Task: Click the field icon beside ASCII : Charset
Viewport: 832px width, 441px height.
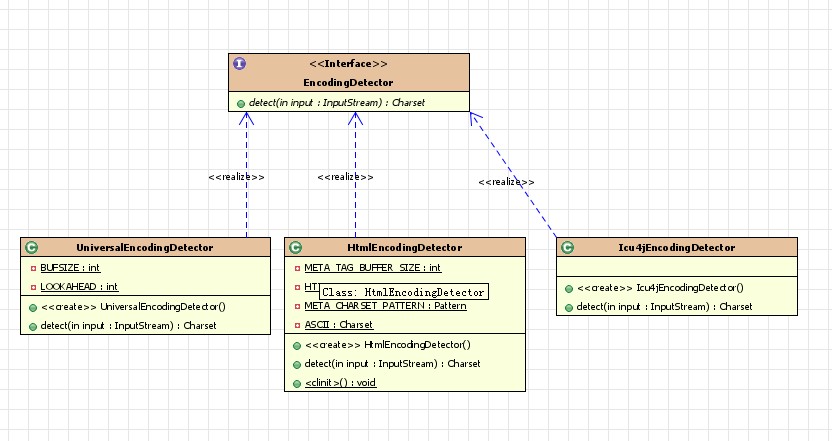Action: point(297,325)
